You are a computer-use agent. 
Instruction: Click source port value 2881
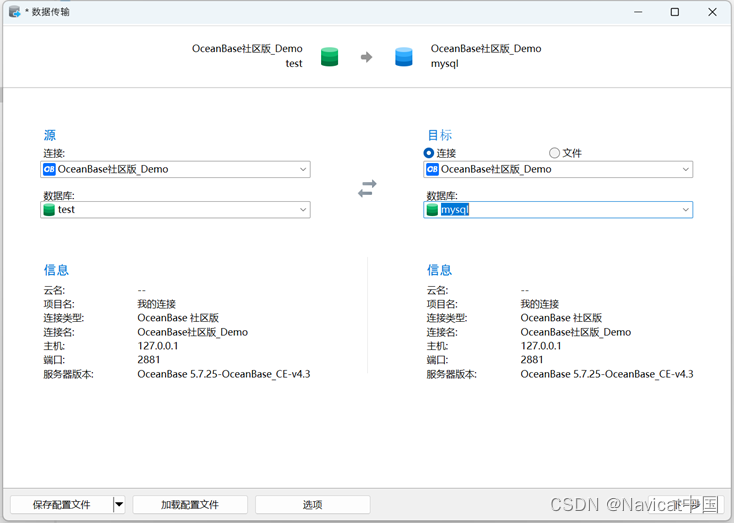[149, 360]
